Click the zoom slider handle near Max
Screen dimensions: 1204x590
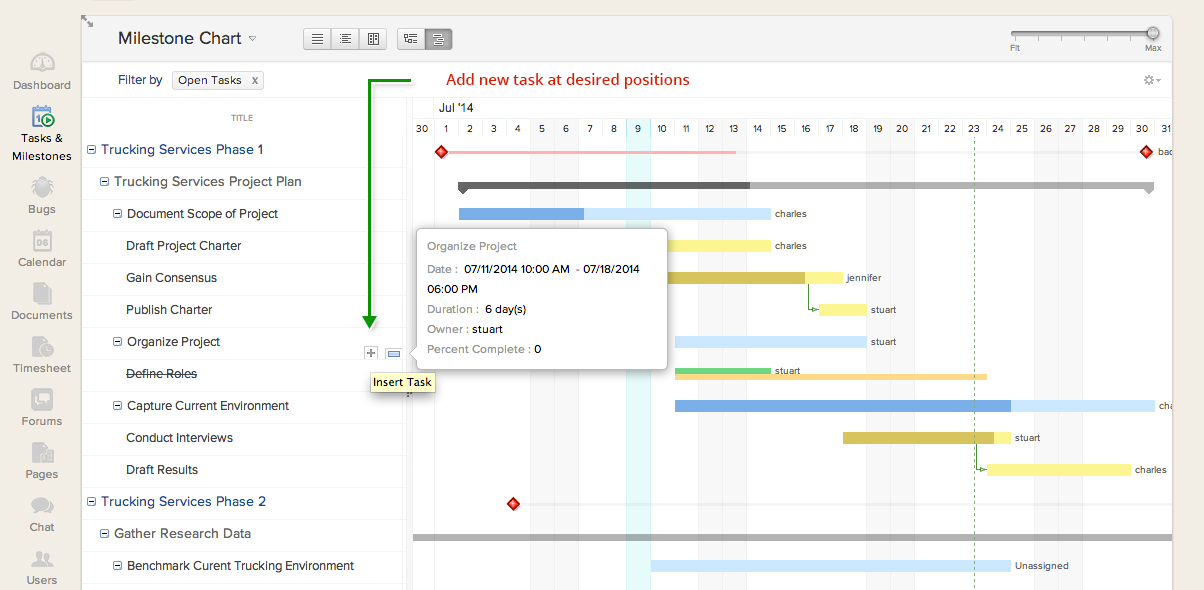(1153, 33)
